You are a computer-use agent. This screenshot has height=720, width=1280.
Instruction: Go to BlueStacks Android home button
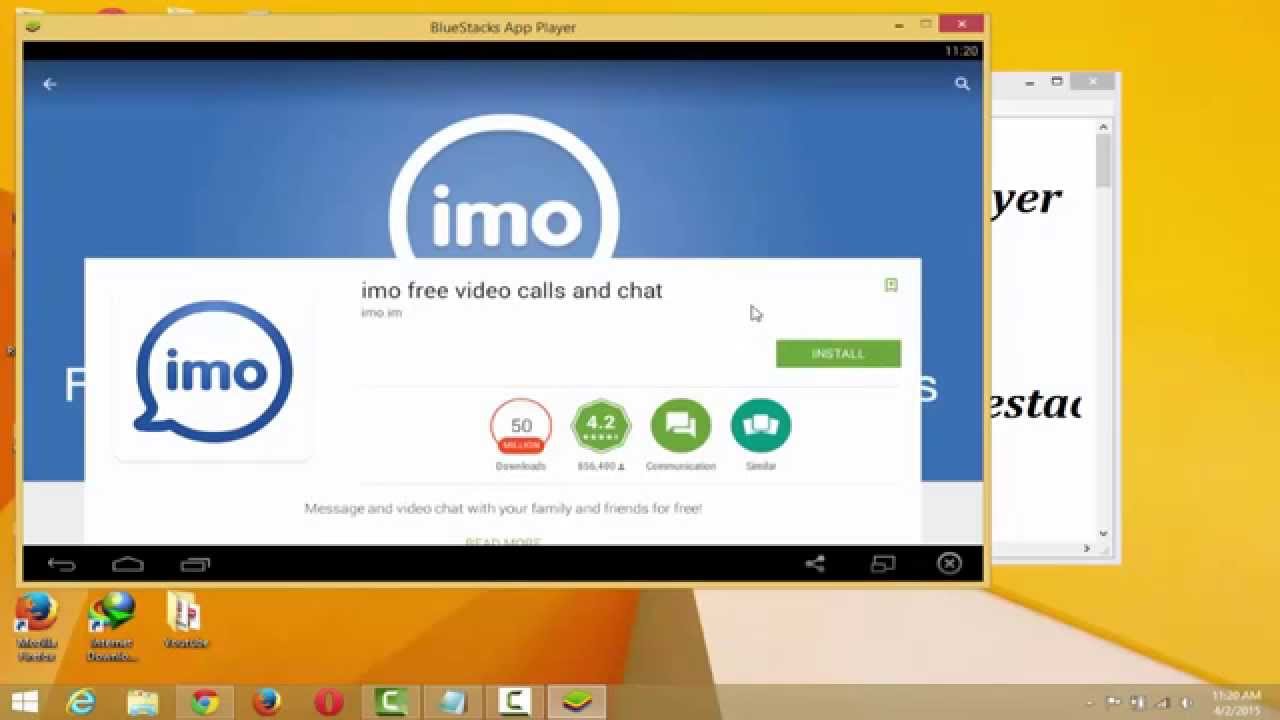click(x=128, y=565)
